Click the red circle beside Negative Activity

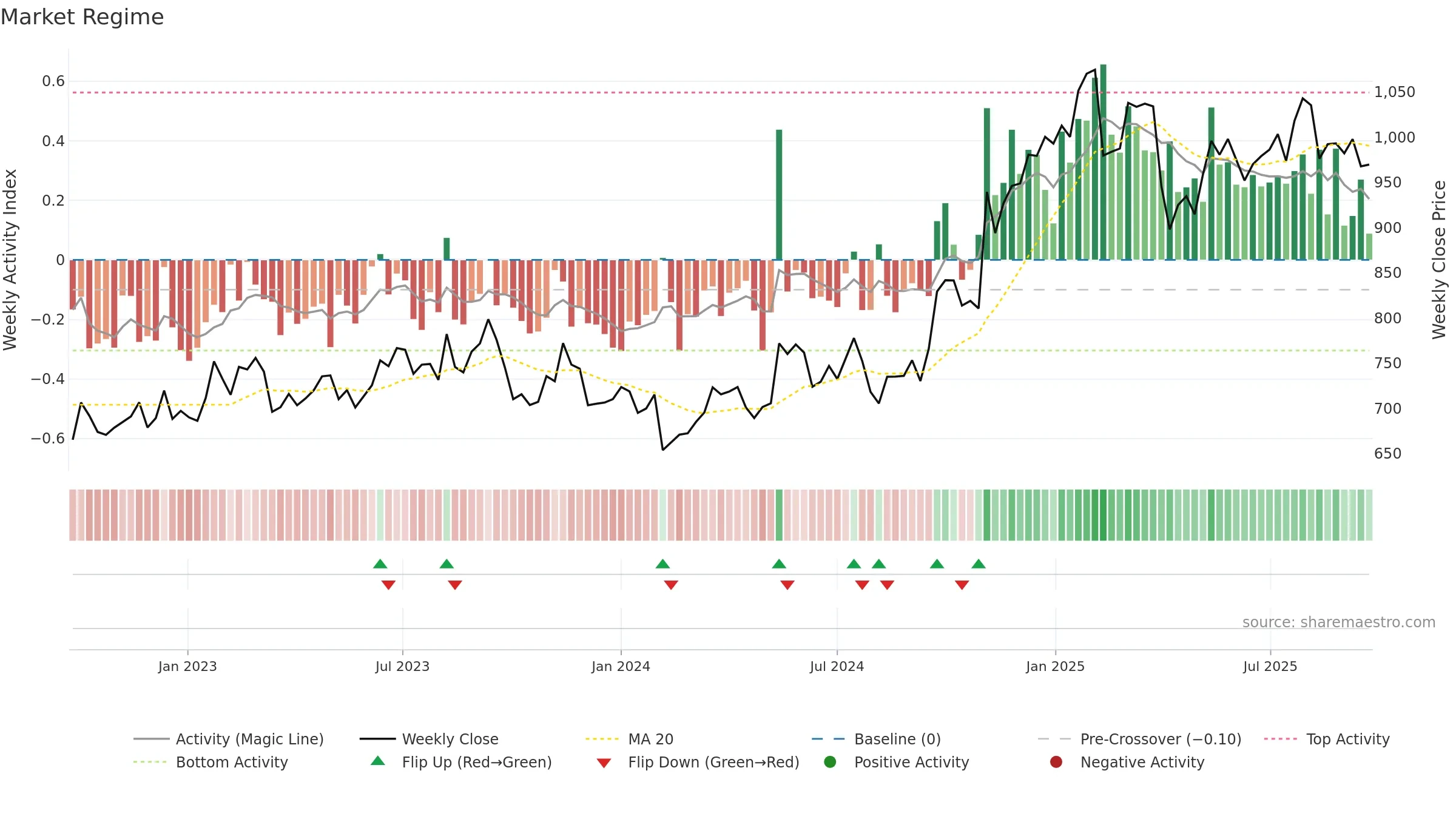coord(1056,762)
